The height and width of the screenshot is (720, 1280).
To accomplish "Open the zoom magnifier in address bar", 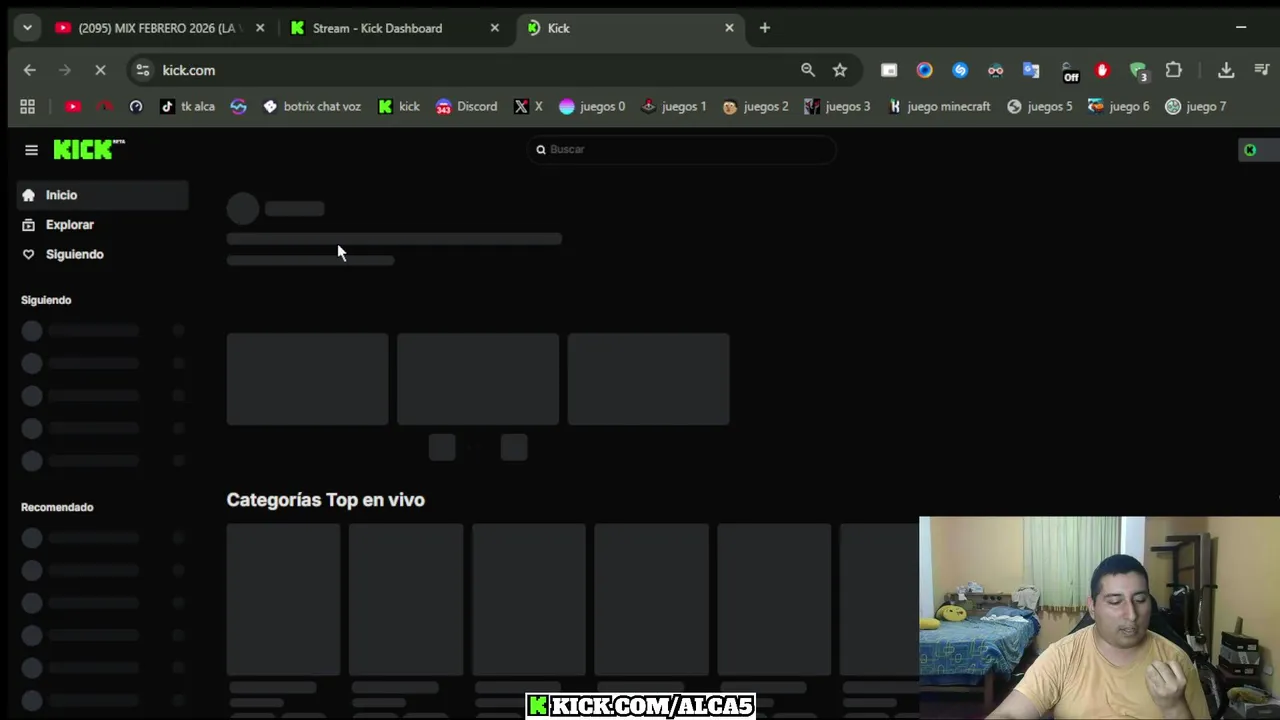I will click(808, 70).
